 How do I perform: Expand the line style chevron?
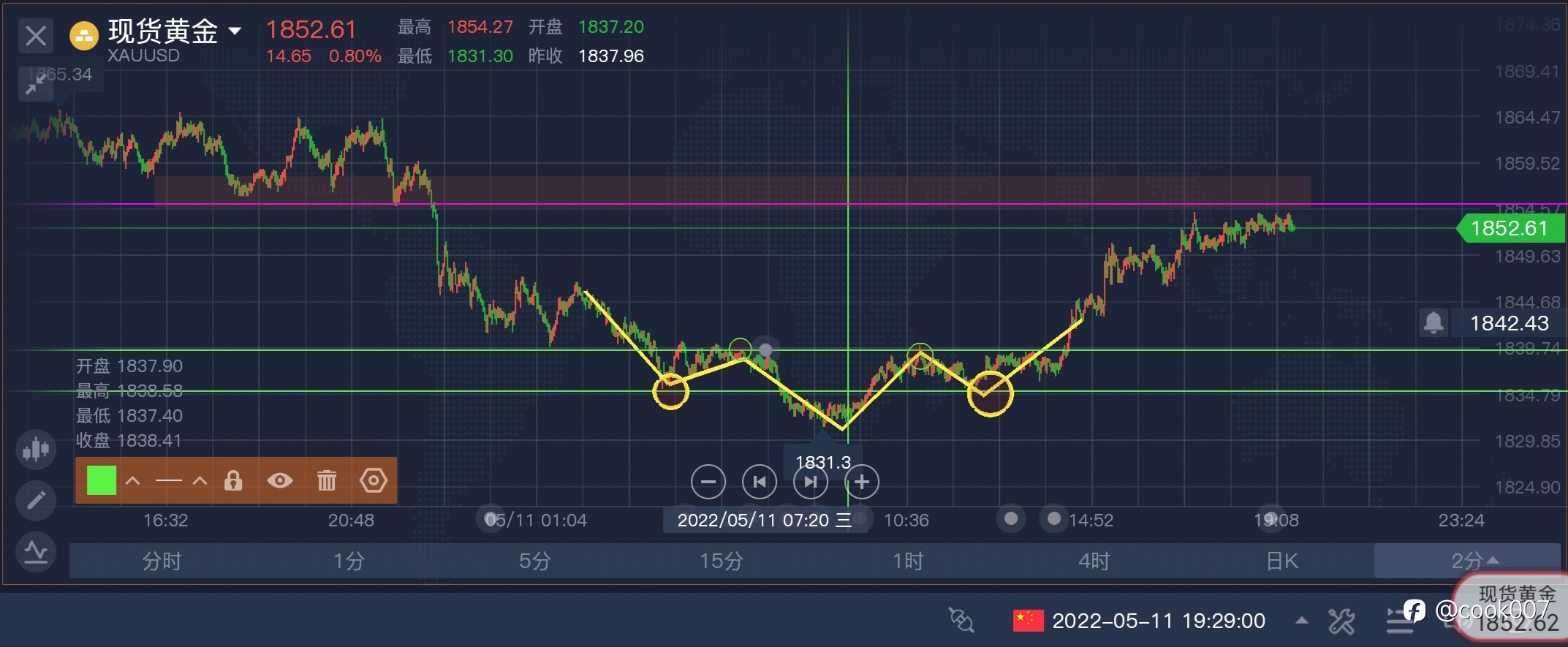(x=200, y=480)
